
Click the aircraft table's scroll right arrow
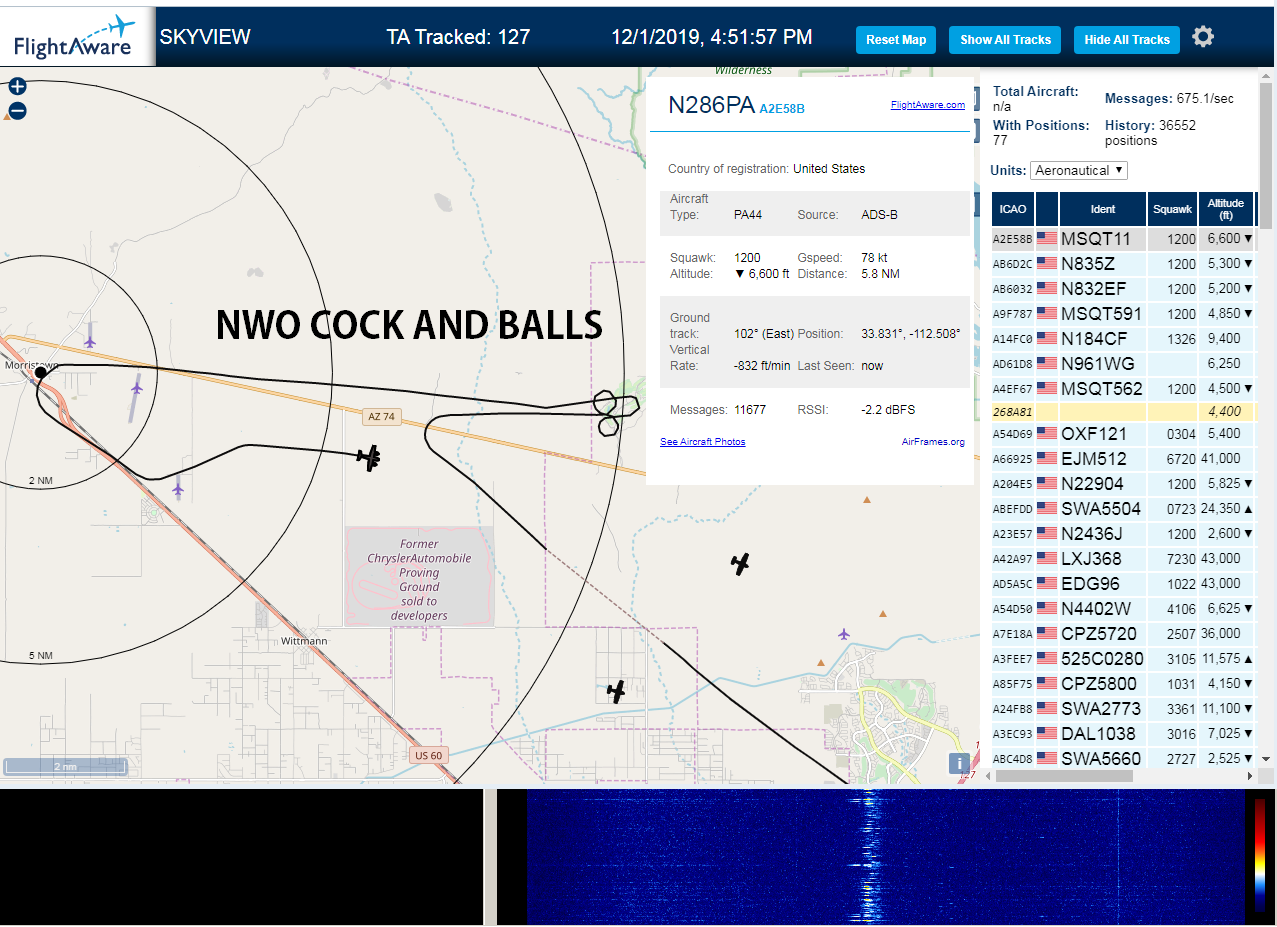pyautogui.click(x=1248, y=776)
